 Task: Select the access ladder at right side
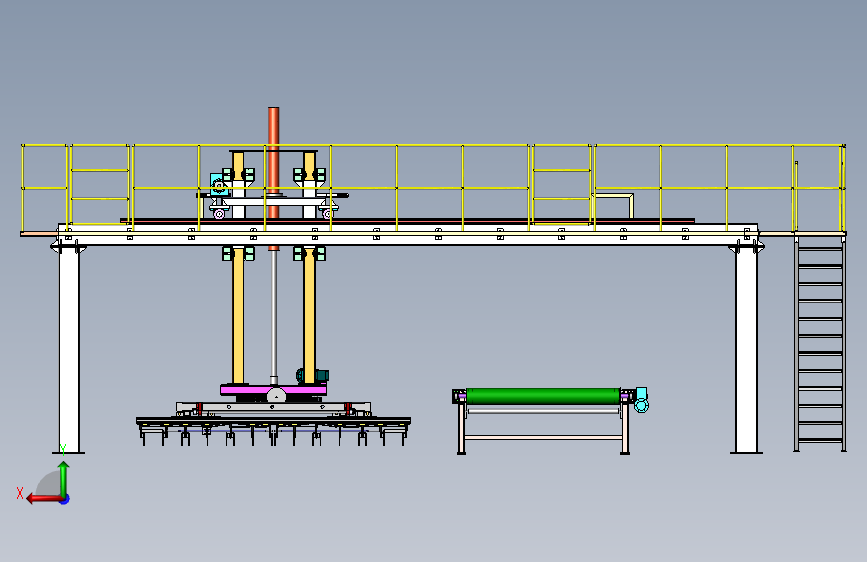(x=820, y=344)
